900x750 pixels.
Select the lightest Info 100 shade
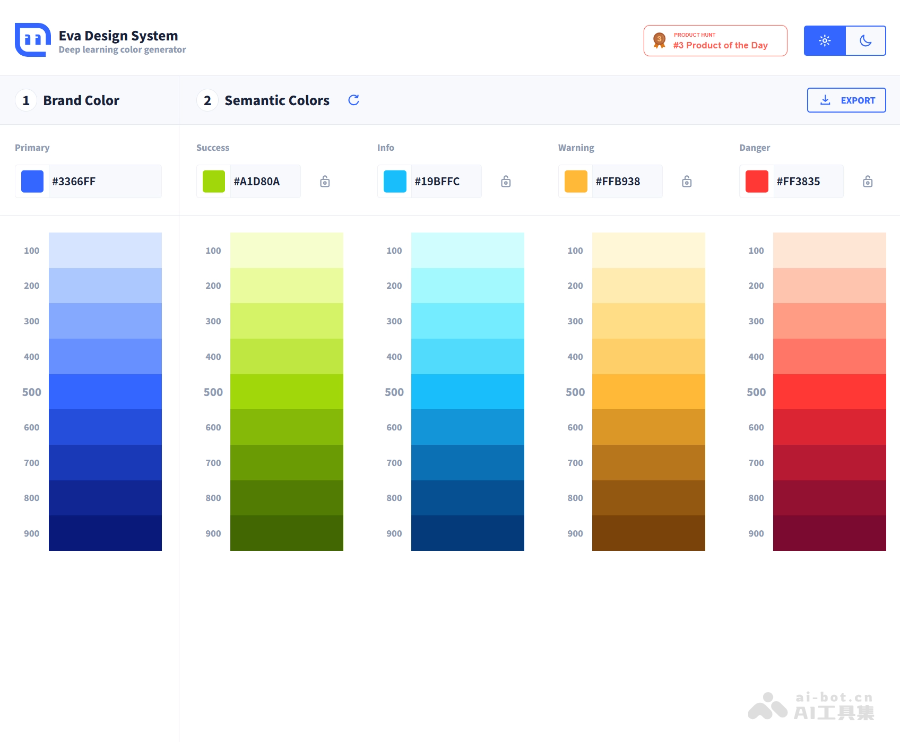468,250
